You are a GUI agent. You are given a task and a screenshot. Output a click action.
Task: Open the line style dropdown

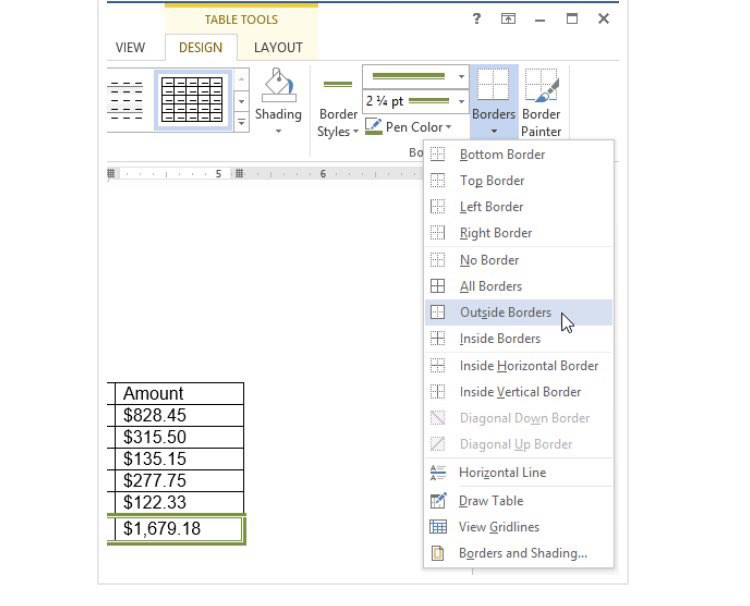coord(461,76)
